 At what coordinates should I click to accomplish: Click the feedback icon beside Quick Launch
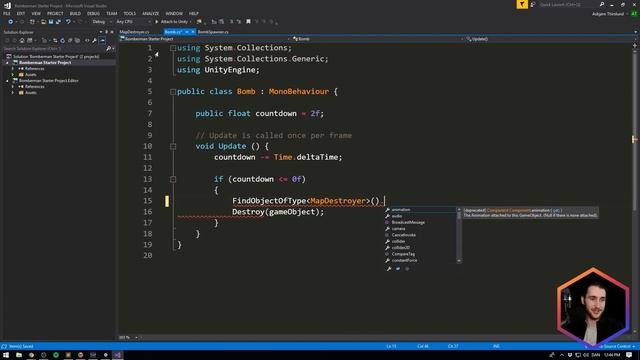click(x=533, y=4)
